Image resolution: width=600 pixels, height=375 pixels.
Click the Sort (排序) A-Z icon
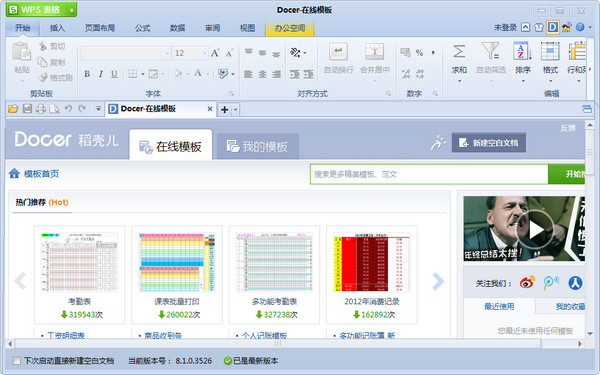click(522, 51)
